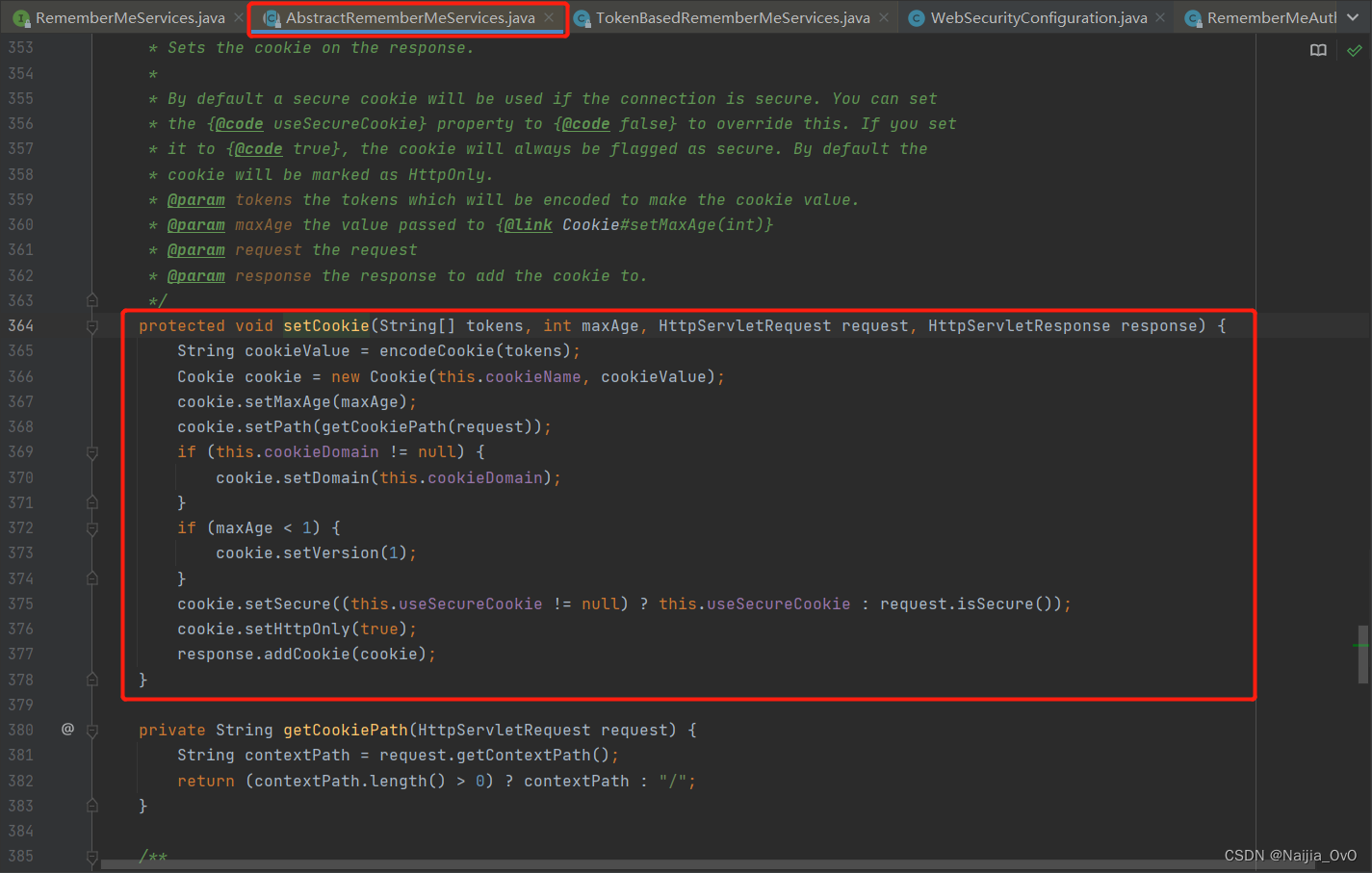Open the TokenBasedRememberMeServices.java tab
Viewport: 1372px width, 873px height.
click(733, 18)
